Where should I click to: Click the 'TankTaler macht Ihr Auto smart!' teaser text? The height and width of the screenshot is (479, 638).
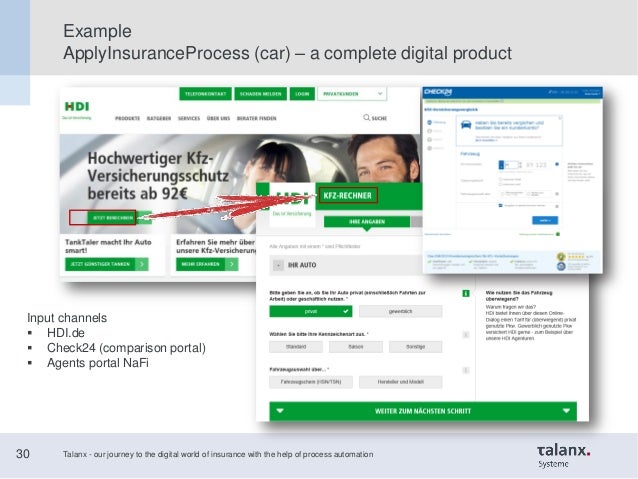coord(108,246)
